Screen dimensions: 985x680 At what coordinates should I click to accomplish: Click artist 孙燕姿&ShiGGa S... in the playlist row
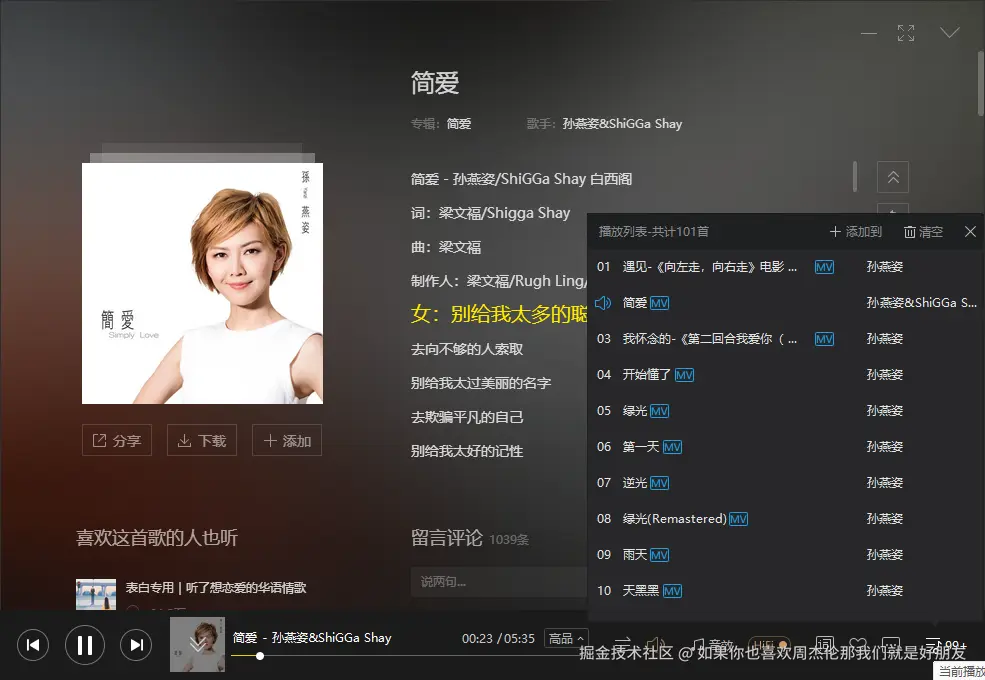[x=922, y=303]
